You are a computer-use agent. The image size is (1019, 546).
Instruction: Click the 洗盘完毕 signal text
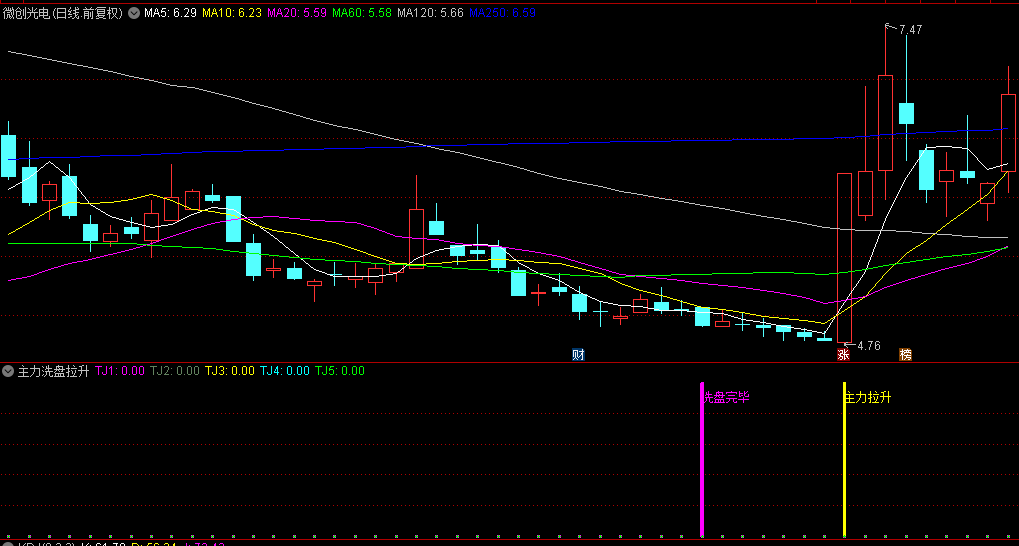(x=727, y=398)
